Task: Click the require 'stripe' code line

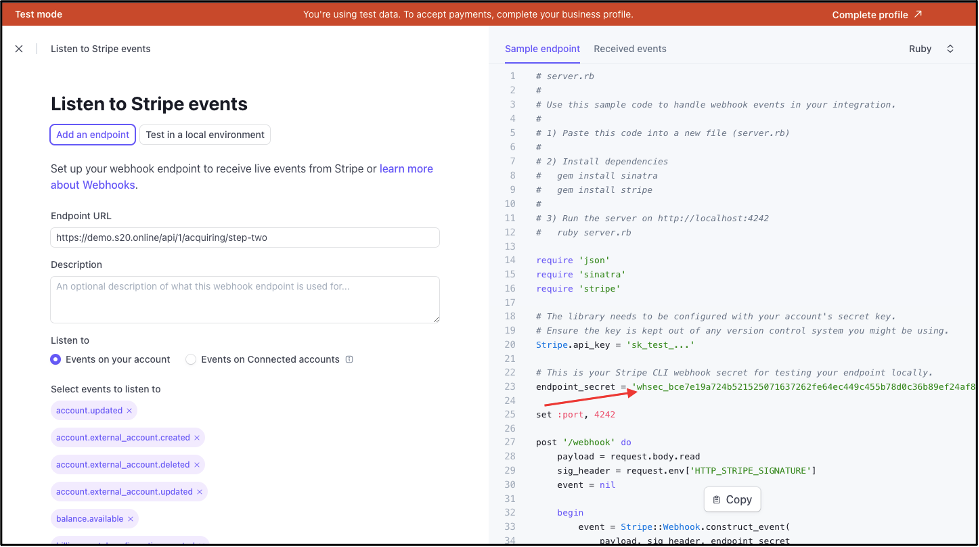Action: [x=578, y=288]
